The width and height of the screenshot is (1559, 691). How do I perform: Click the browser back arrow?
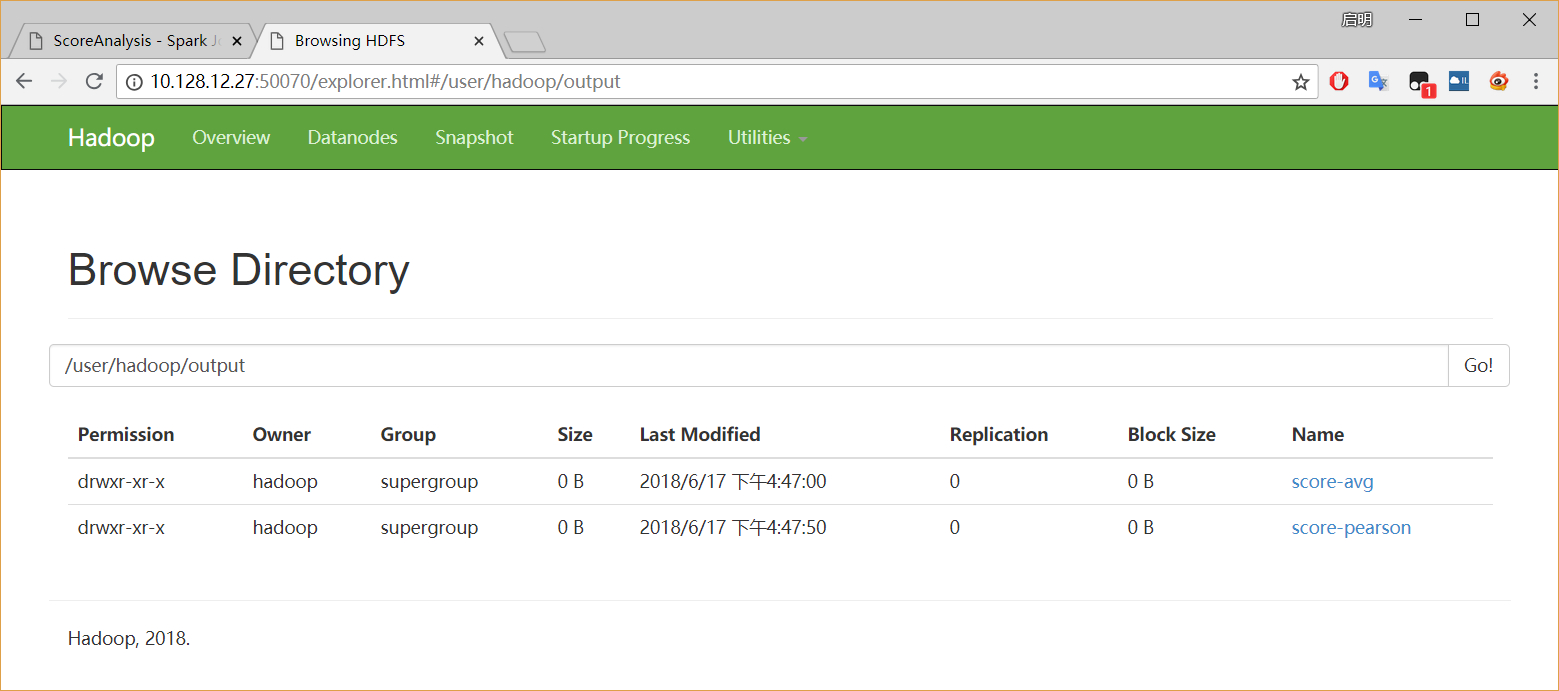(x=24, y=82)
